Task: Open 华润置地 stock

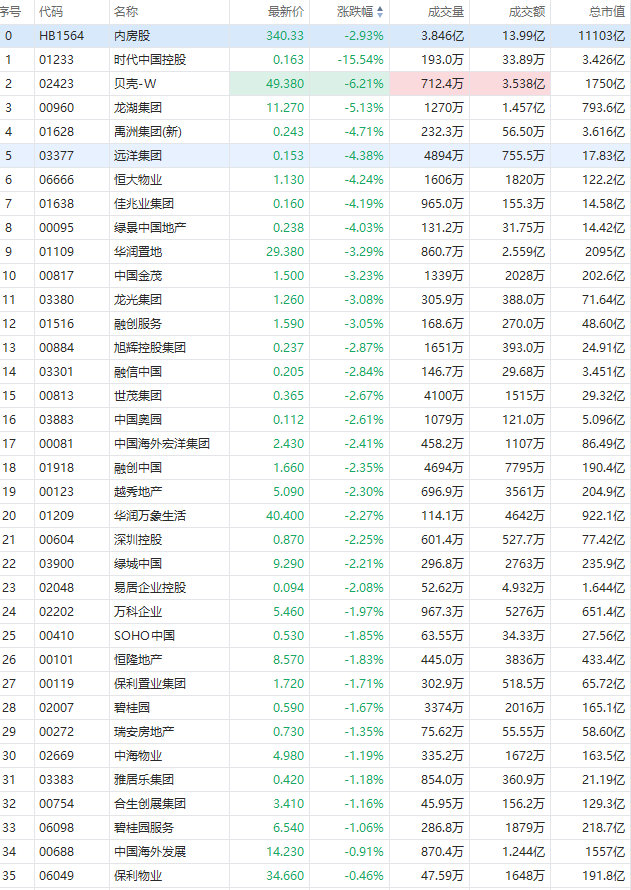Action: (x=138, y=251)
